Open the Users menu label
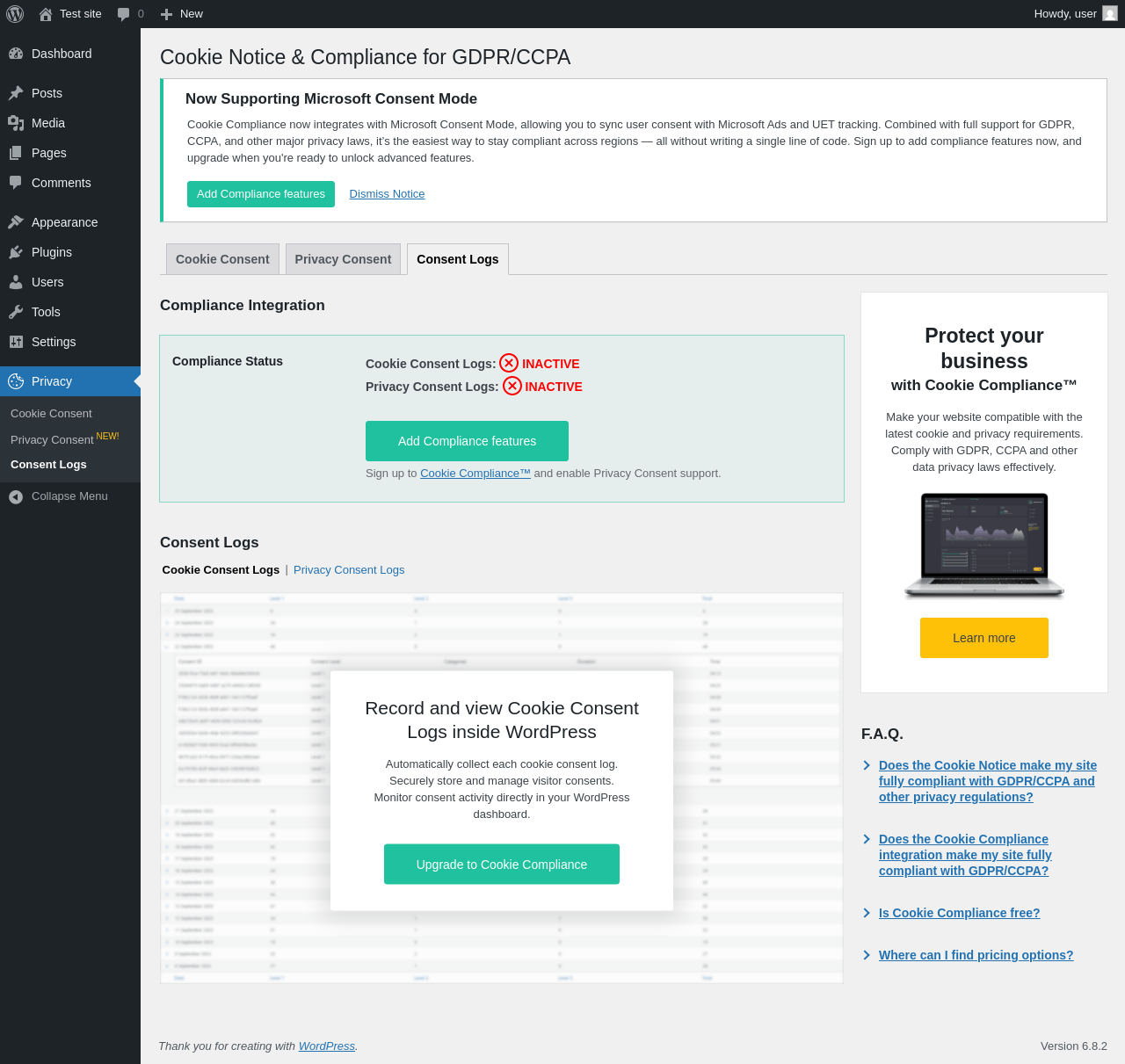This screenshot has height=1064, width=1125. pos(47,282)
